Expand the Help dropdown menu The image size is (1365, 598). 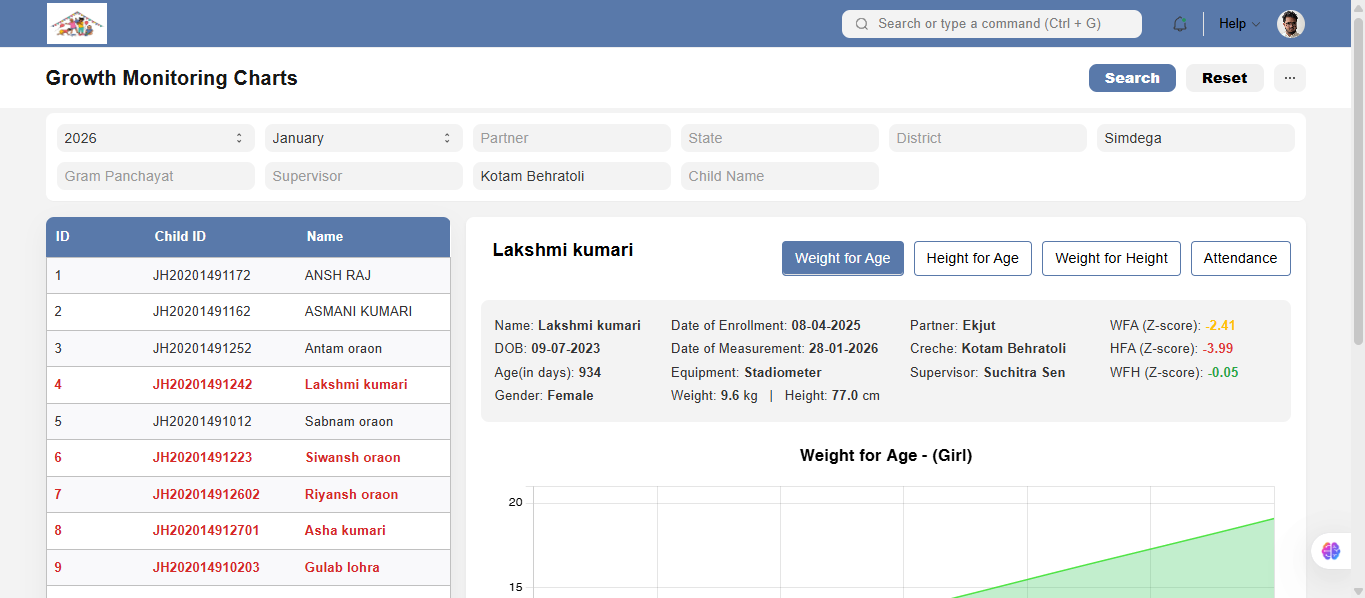1239,24
